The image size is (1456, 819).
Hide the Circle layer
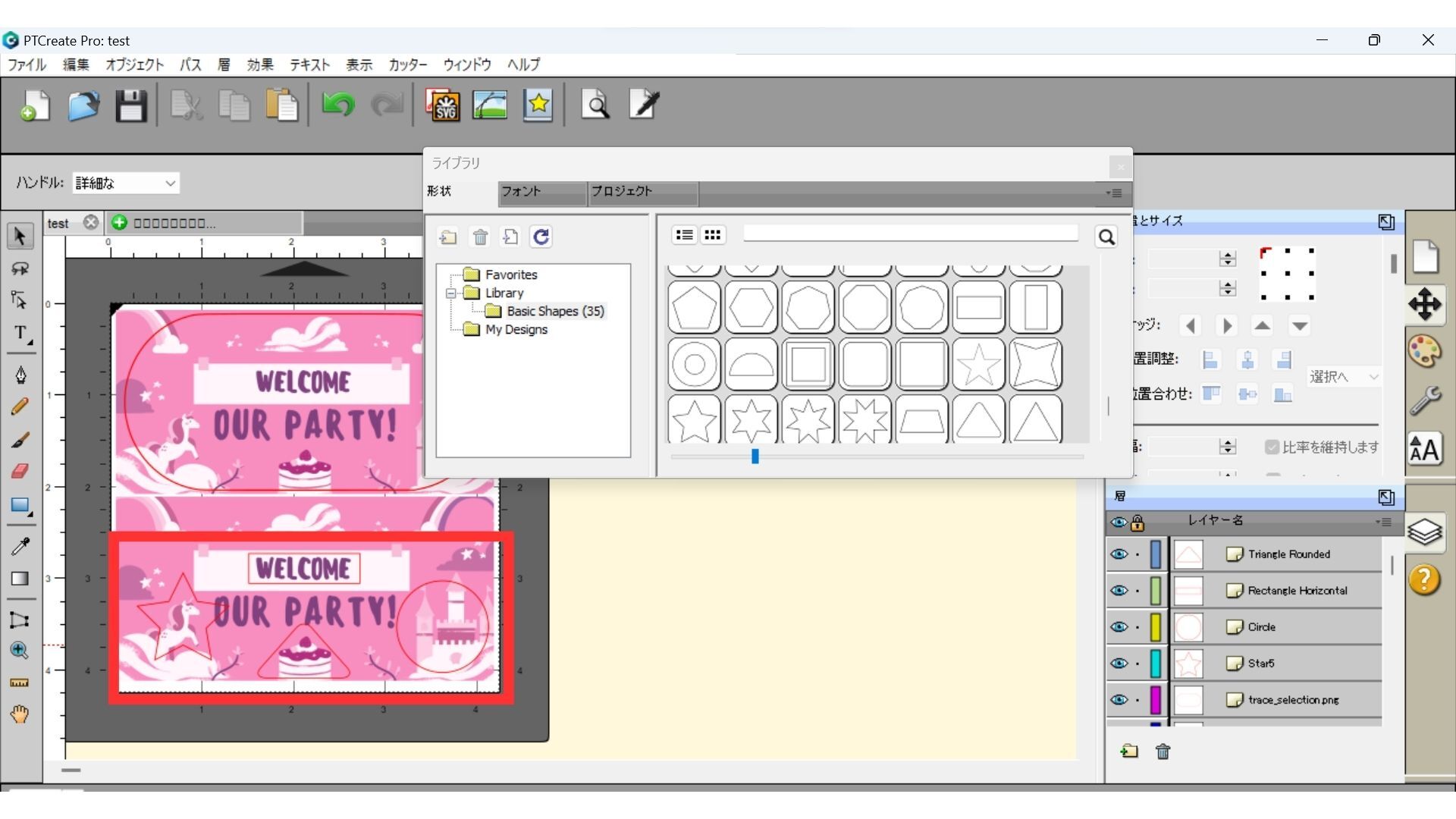click(x=1119, y=627)
